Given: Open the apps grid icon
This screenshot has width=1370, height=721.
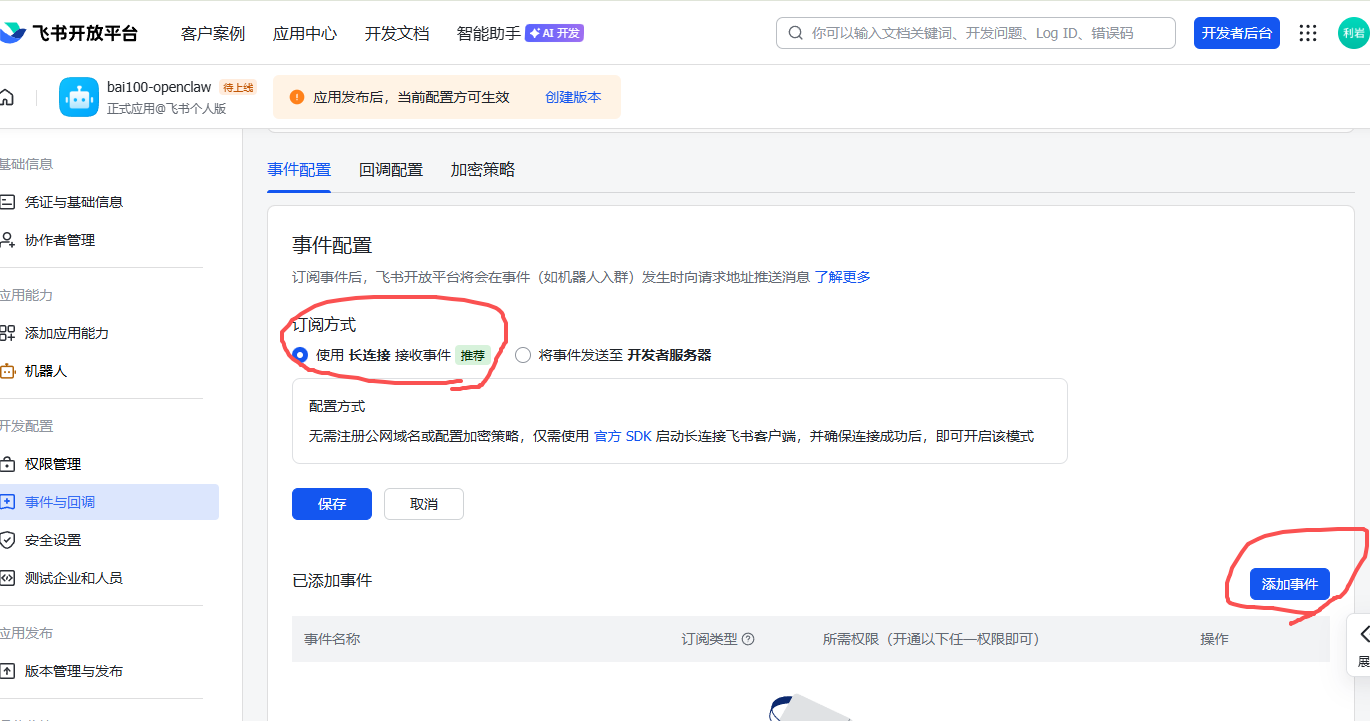Looking at the screenshot, I should click(1307, 33).
